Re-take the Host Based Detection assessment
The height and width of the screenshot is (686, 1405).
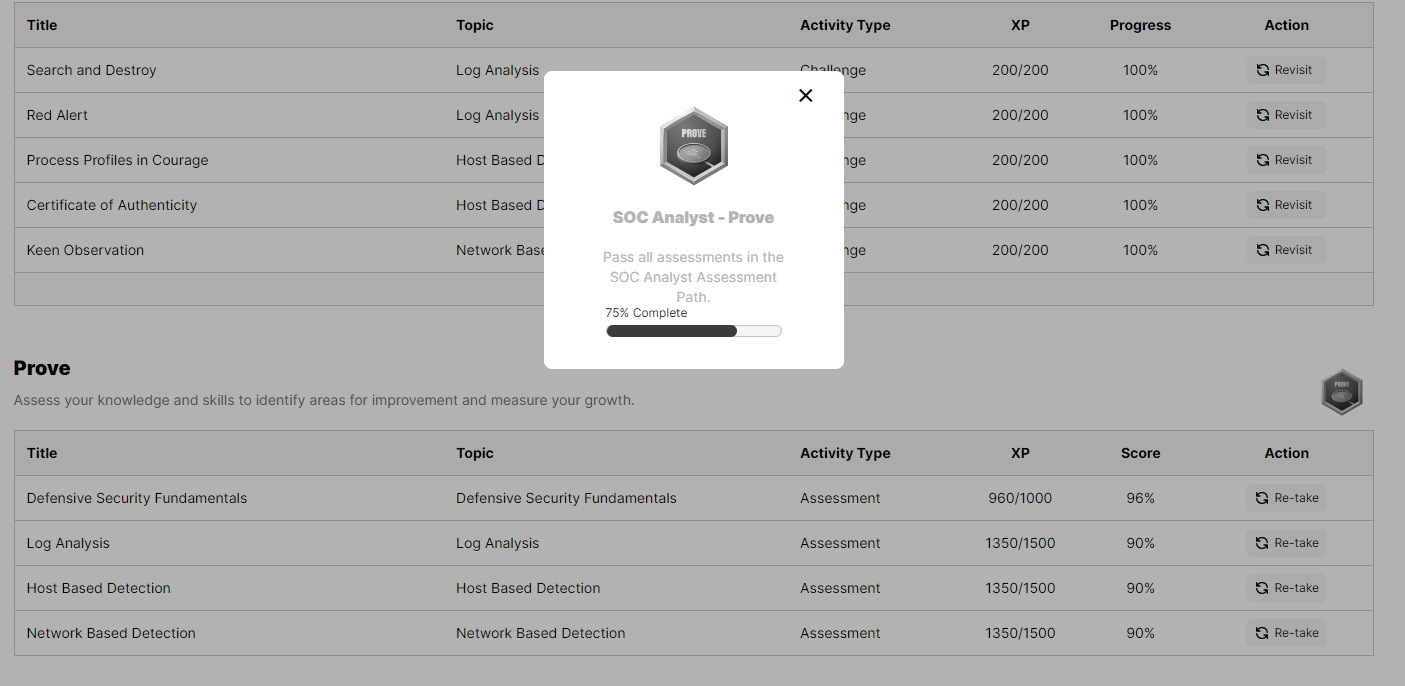tap(1286, 588)
